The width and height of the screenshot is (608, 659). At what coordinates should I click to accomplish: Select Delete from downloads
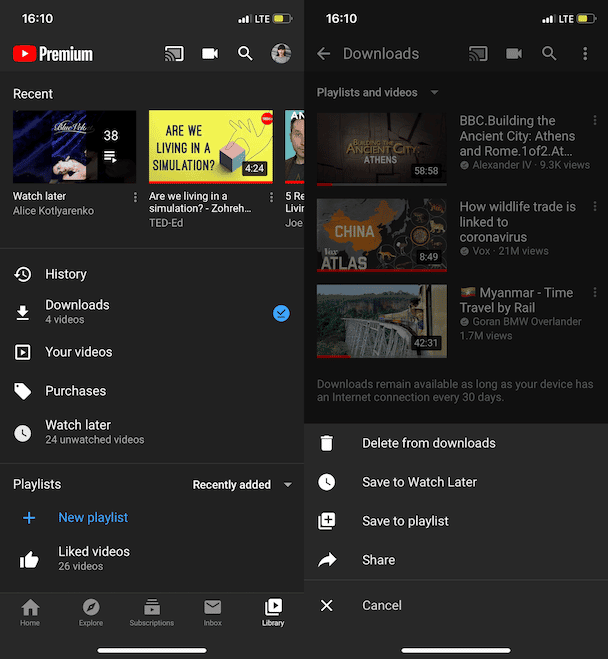click(x=428, y=443)
